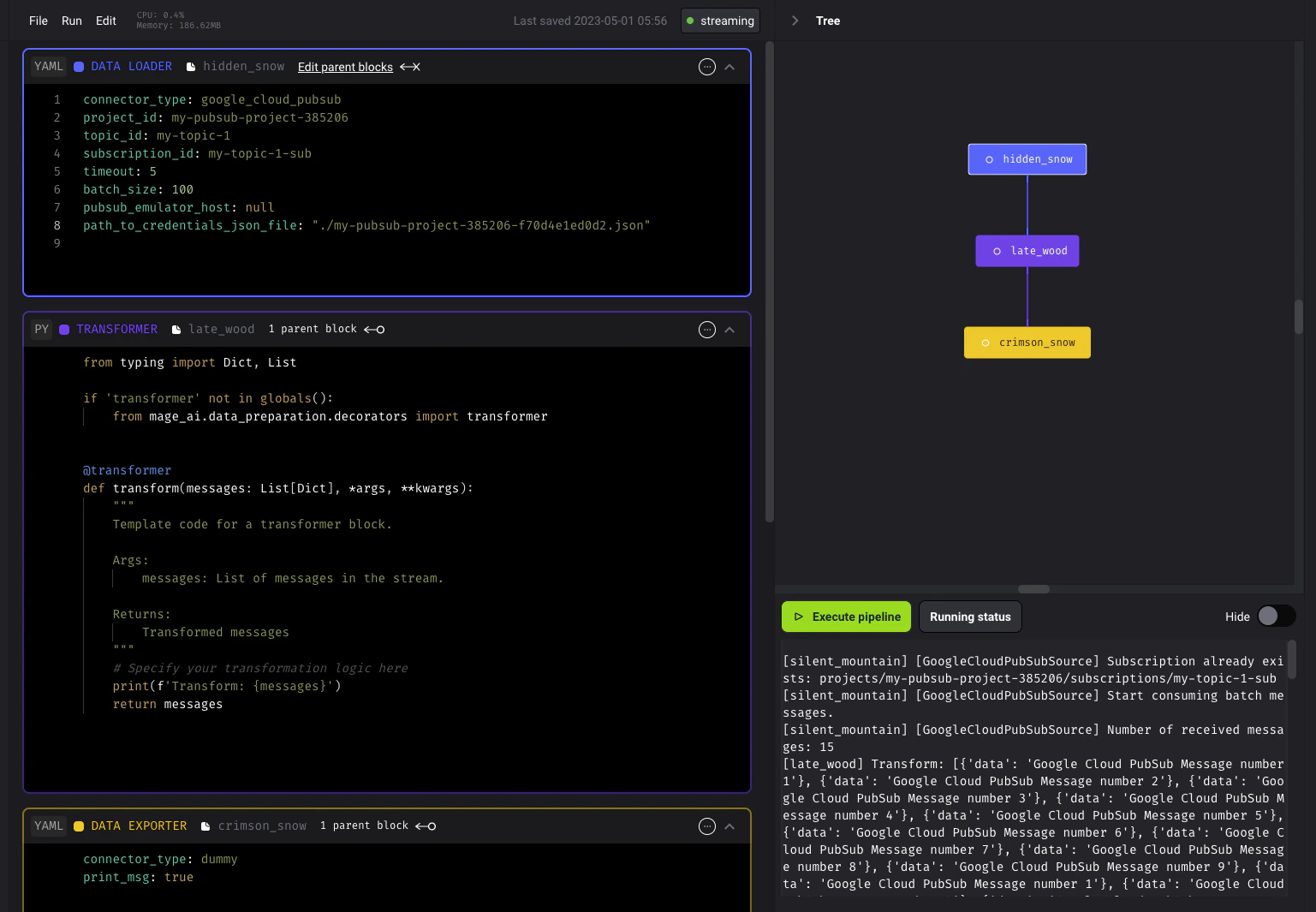
Task: Click the Edit parent blocks link
Action: [345, 67]
